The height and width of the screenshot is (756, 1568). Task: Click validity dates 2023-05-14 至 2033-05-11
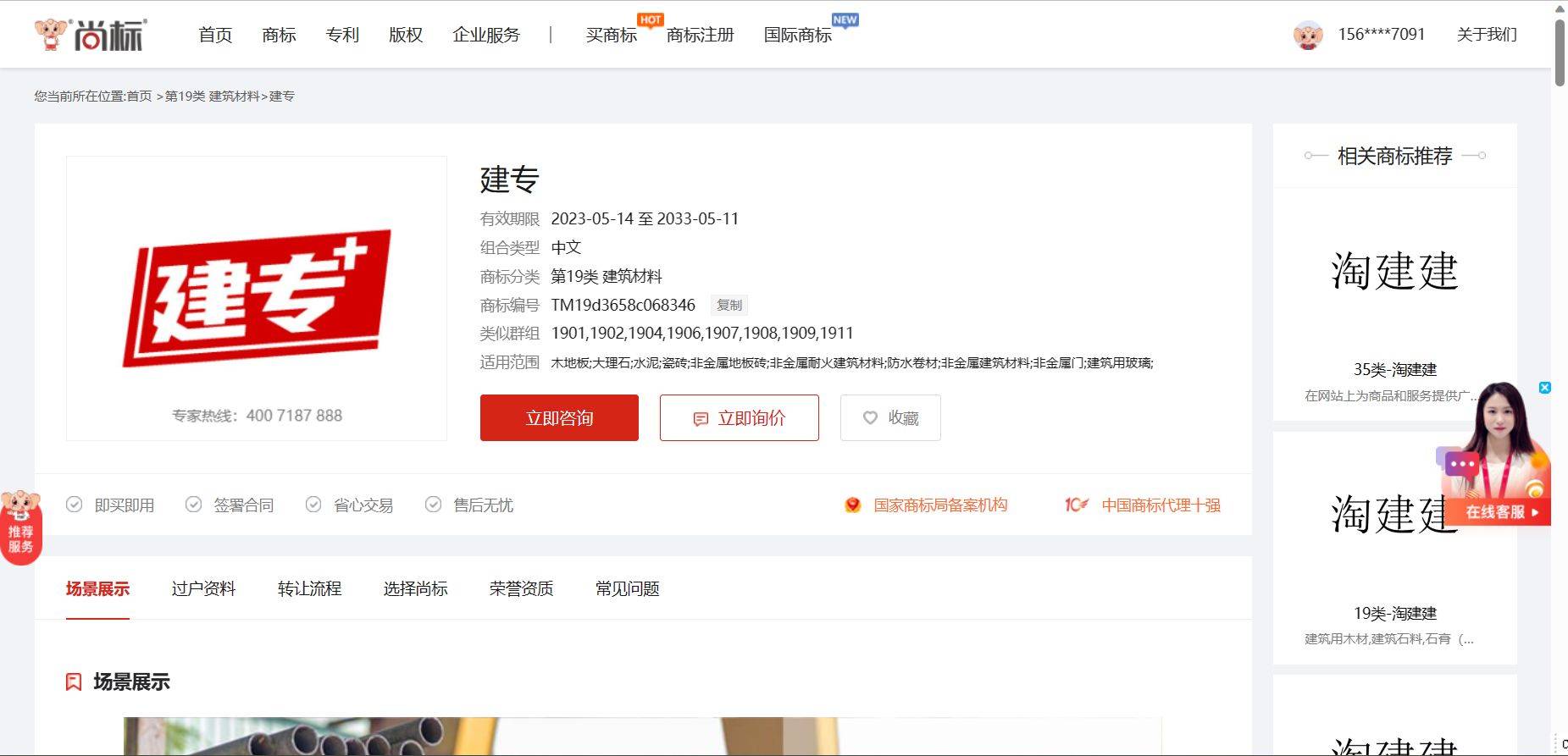coord(645,218)
